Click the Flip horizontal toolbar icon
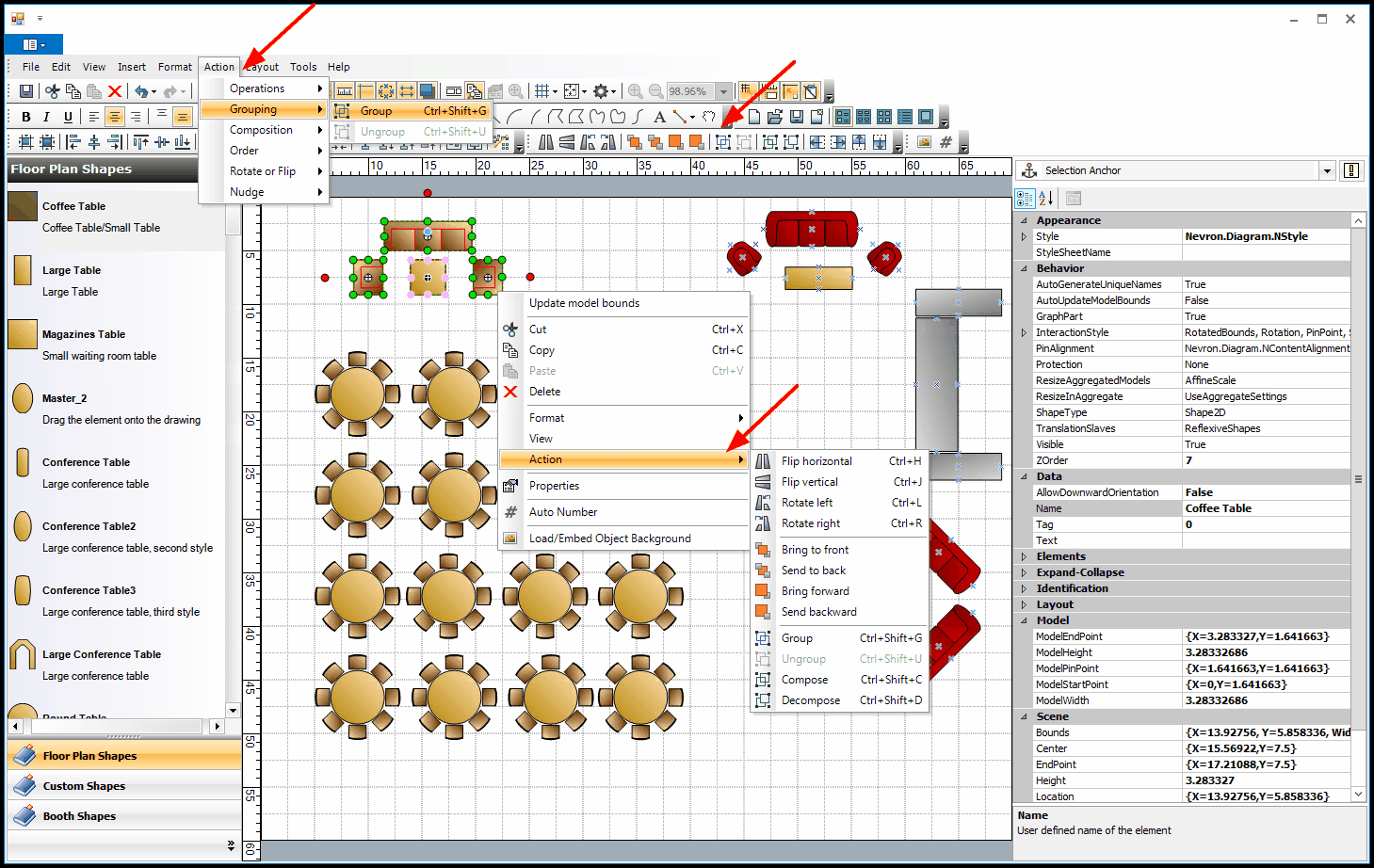 (x=545, y=142)
